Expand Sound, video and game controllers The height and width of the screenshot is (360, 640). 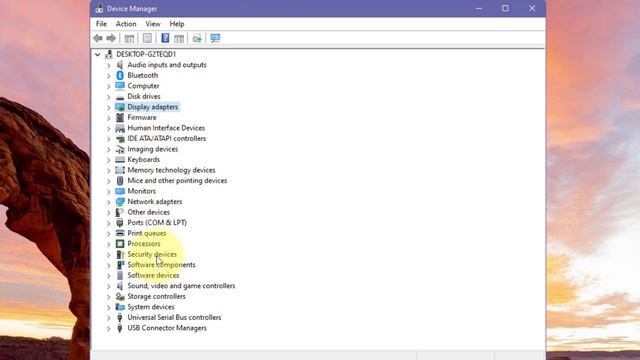click(109, 286)
